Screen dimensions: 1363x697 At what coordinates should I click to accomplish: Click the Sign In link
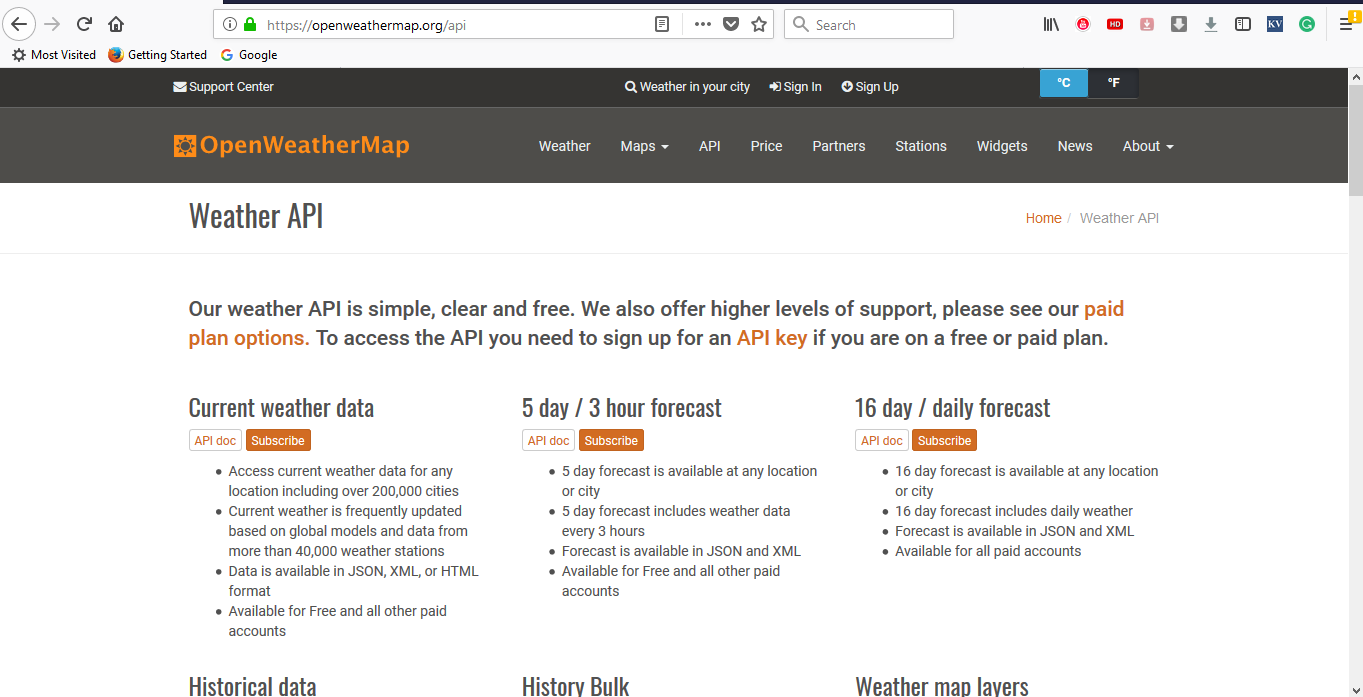(x=795, y=87)
